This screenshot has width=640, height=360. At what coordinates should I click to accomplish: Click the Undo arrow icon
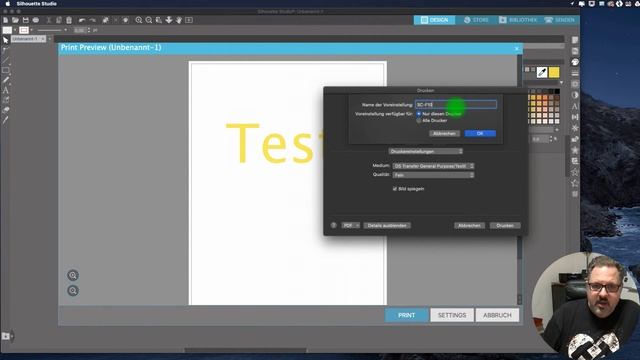(x=82, y=20)
